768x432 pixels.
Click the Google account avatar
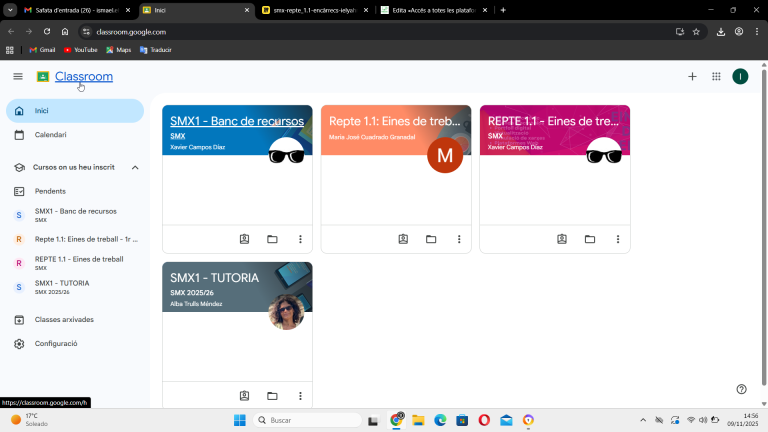740,77
